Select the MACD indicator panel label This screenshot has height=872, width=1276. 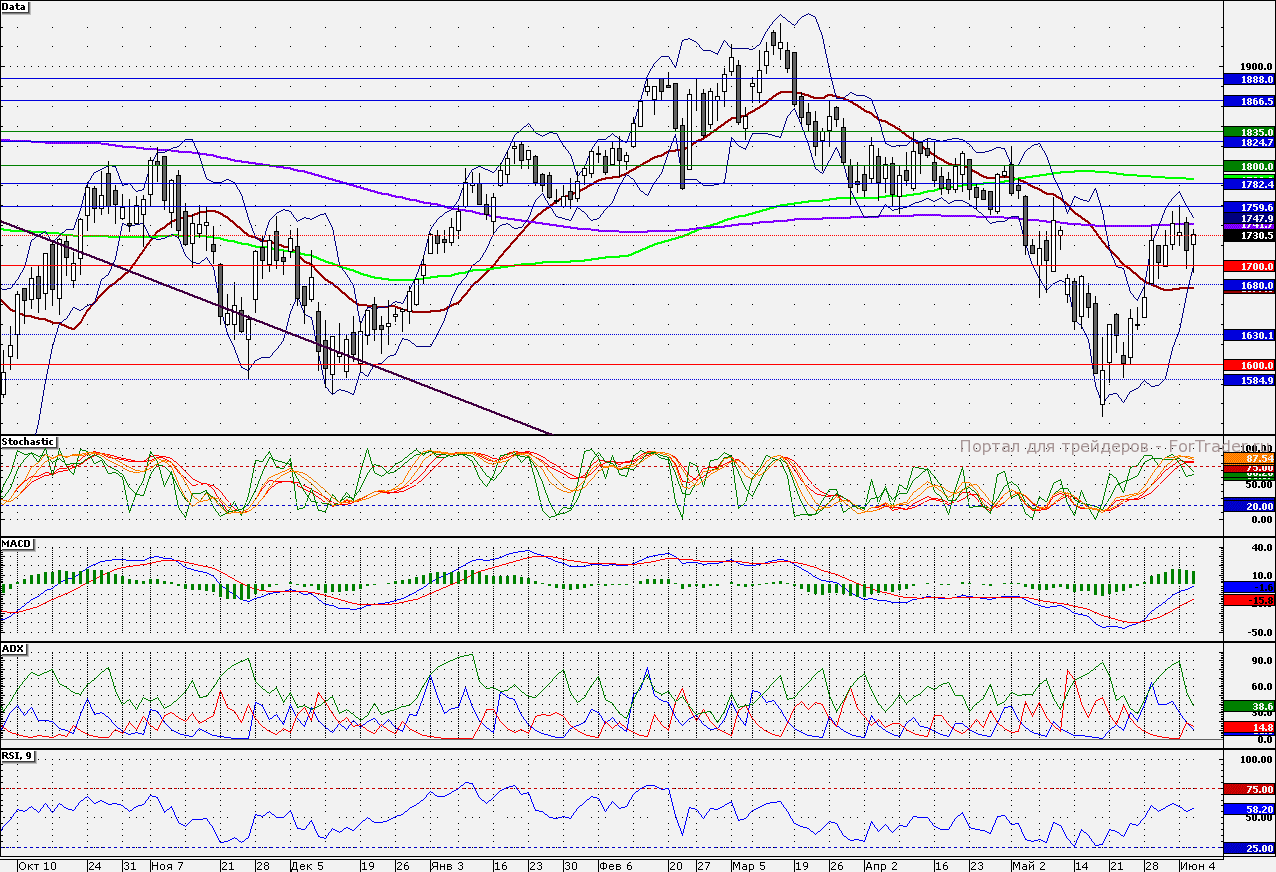coord(18,543)
